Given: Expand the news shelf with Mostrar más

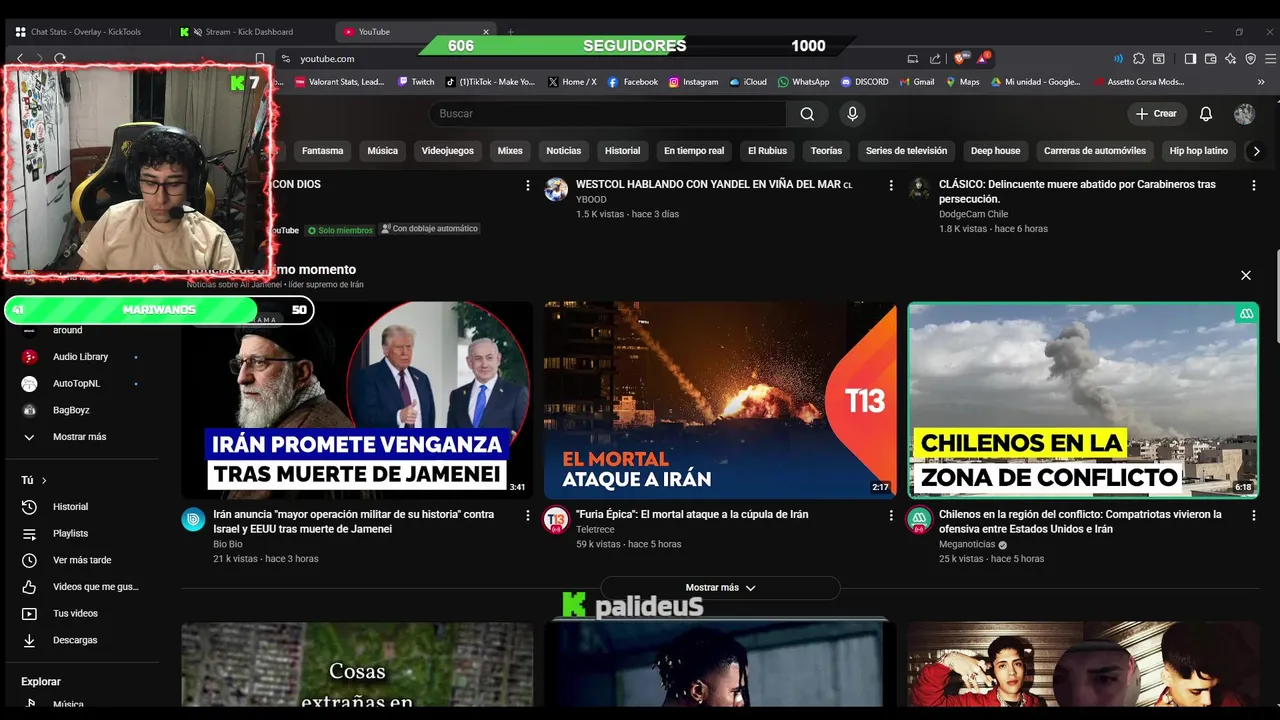Looking at the screenshot, I should pyautogui.click(x=720, y=588).
